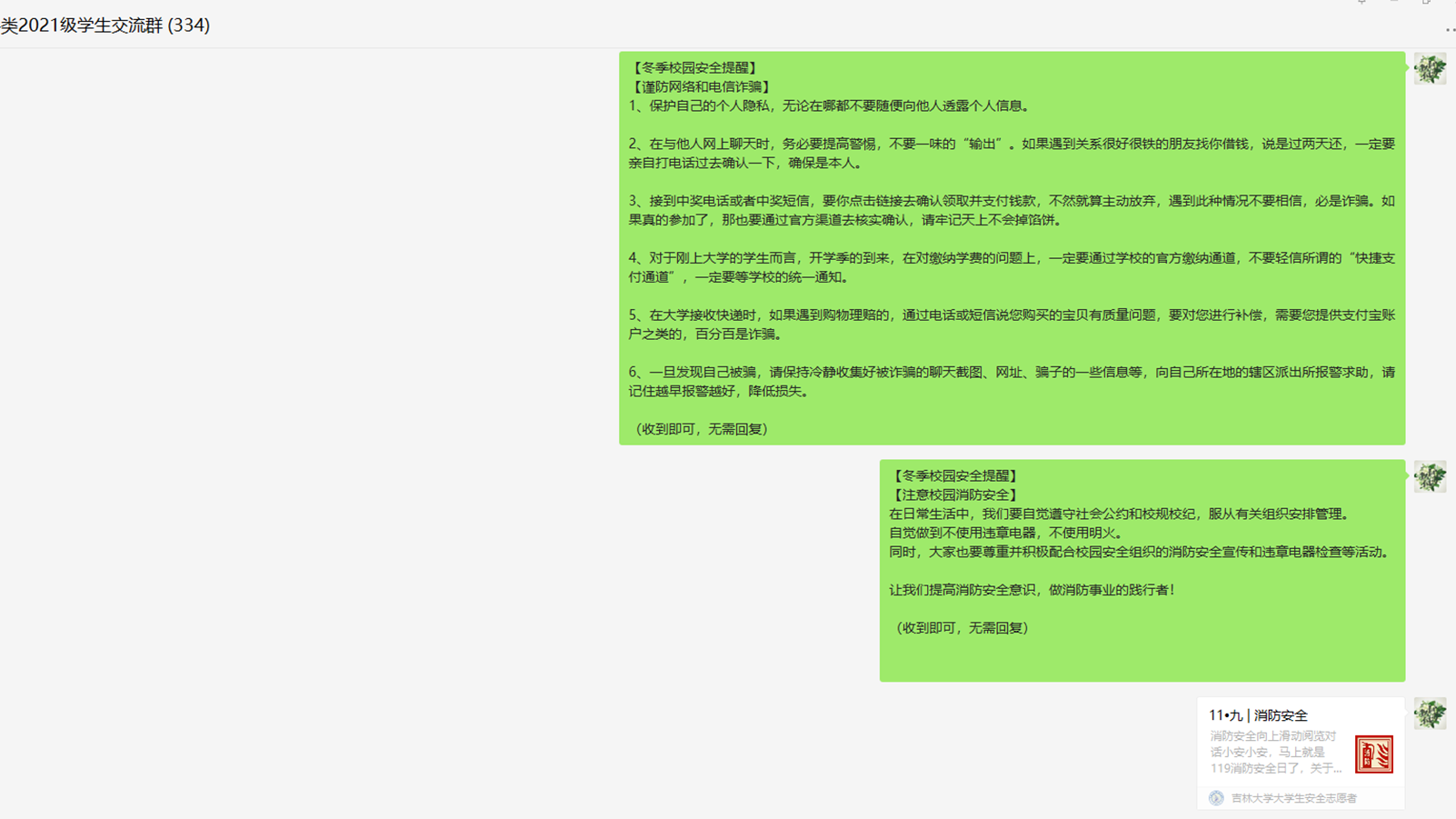Pin the chat window on top
The image size is (1456, 819).
click(x=1361, y=2)
